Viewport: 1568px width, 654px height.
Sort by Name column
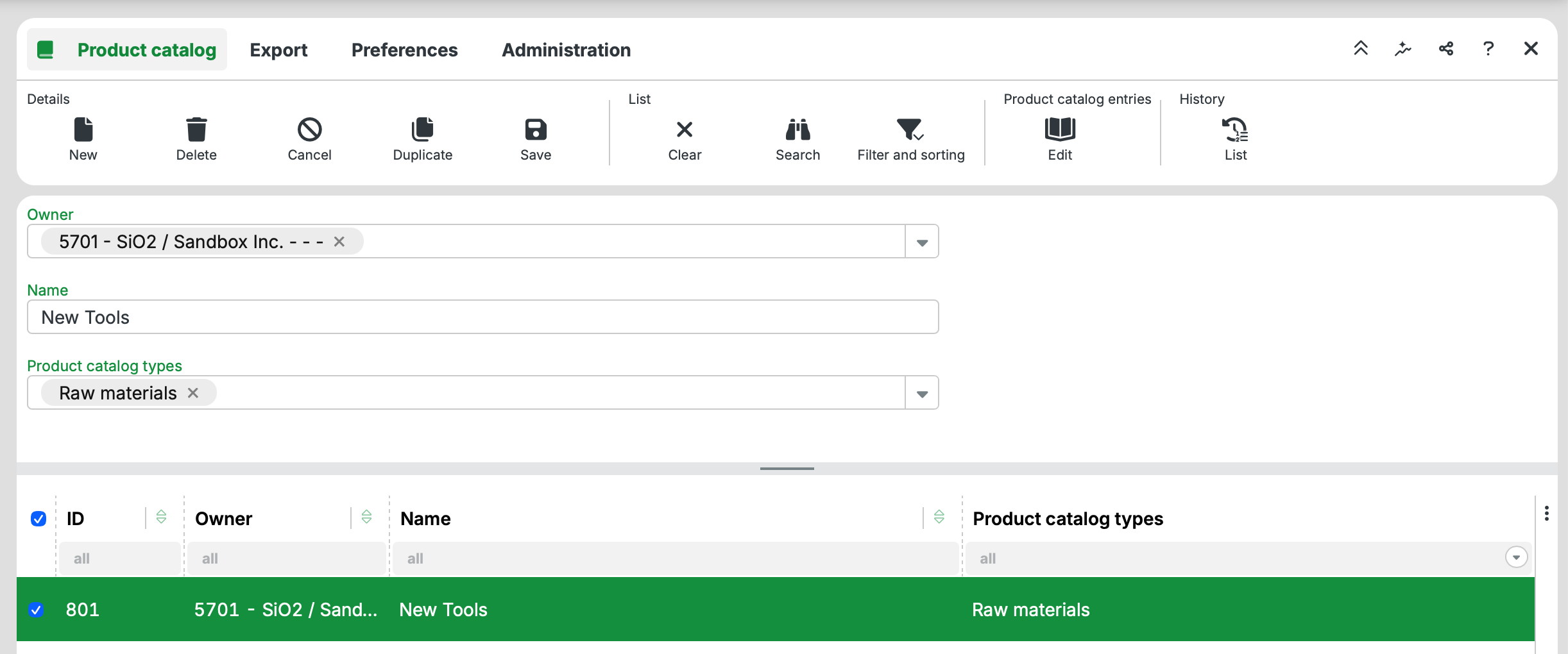click(x=939, y=517)
